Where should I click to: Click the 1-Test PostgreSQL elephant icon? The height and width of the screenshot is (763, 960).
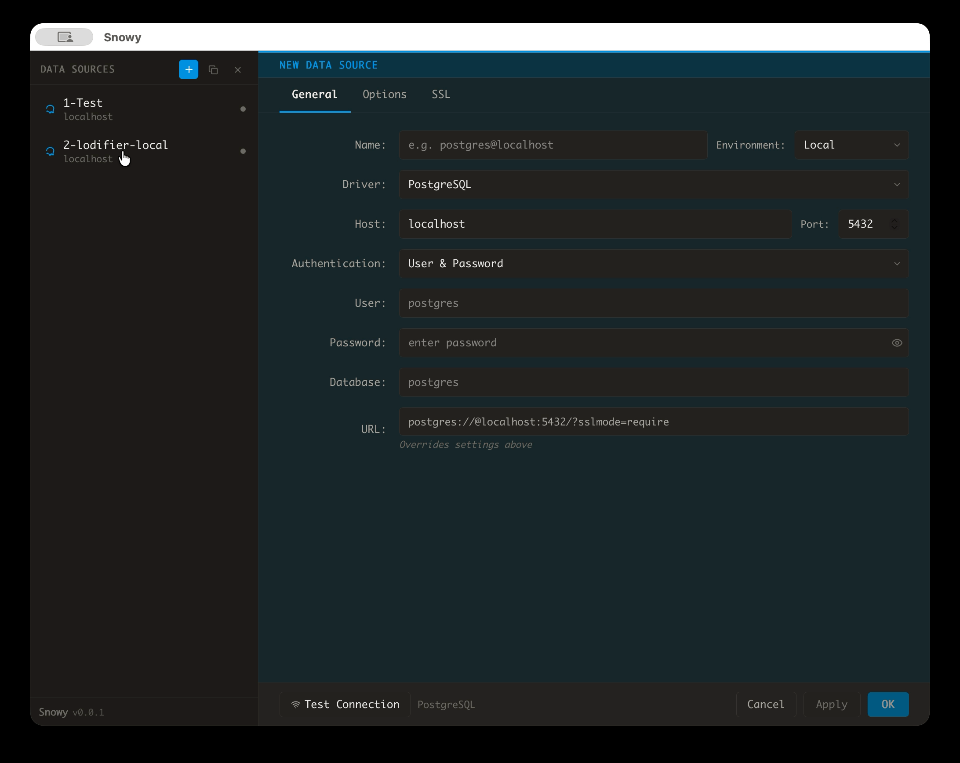(50, 109)
